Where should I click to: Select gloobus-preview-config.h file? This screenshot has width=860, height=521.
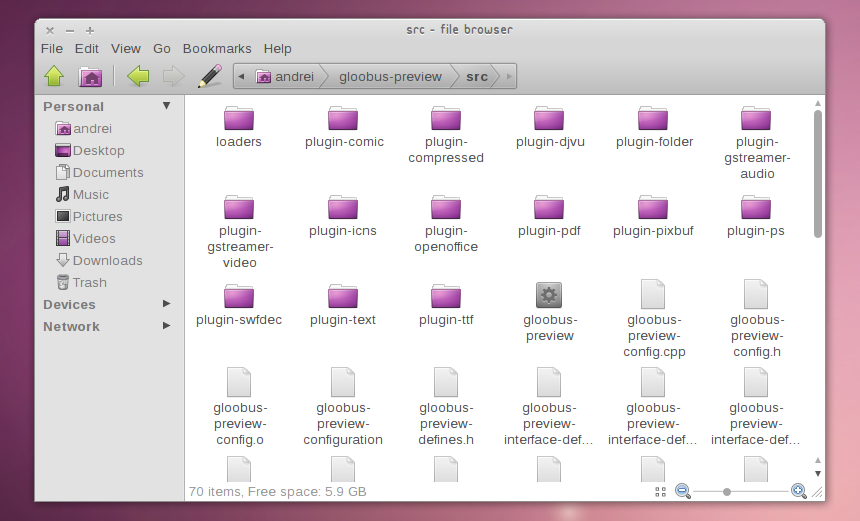click(757, 320)
